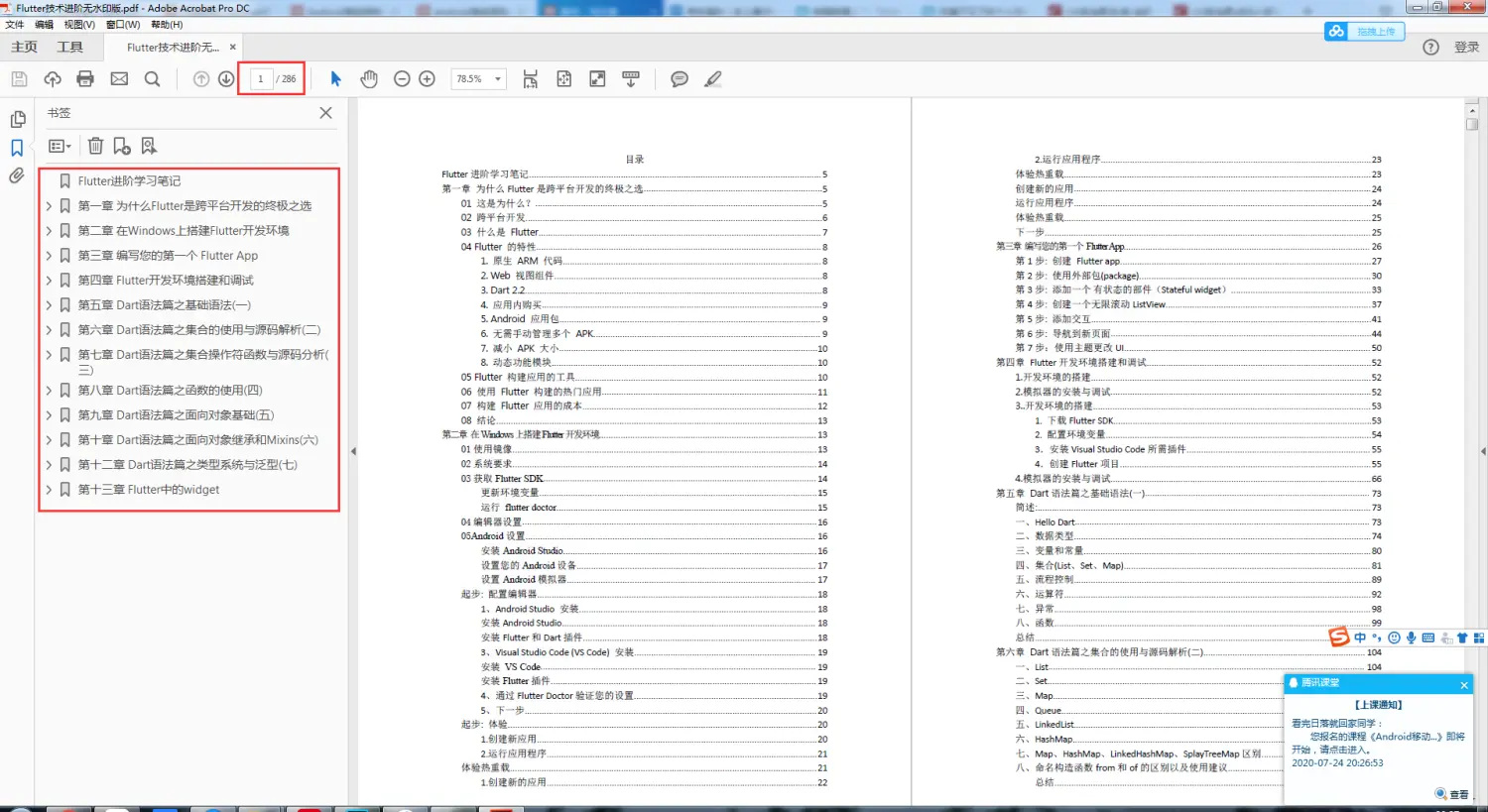Screen dimensions: 1488x812
Task: Open bookmark options menu dropdown
Action: pyautogui.click(x=60, y=146)
